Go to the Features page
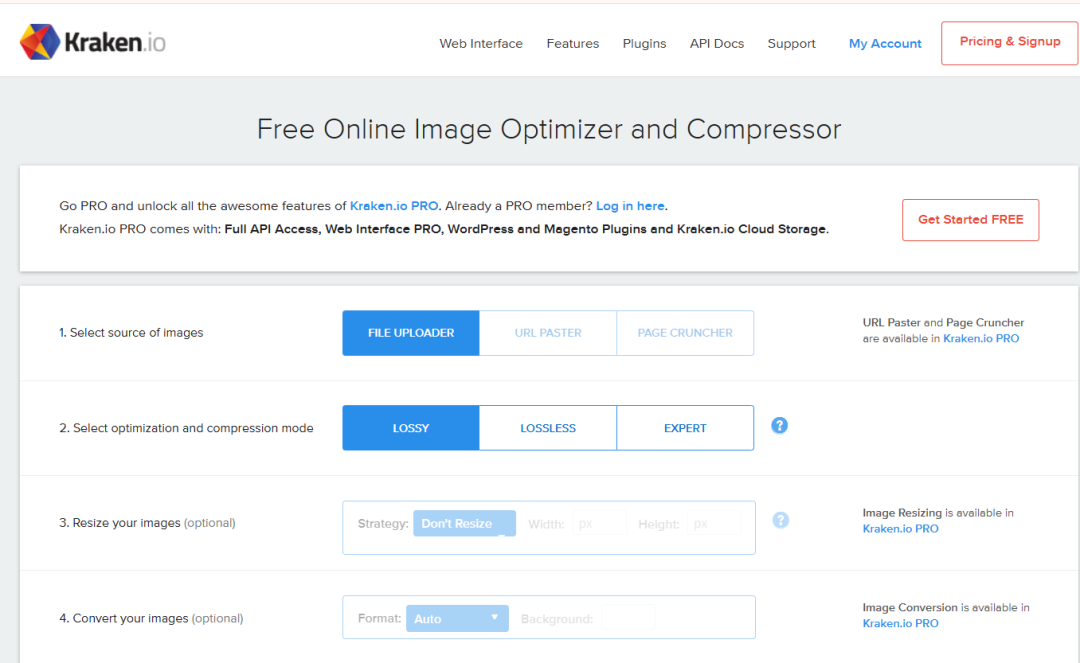Screen dimensions: 1080x663 click(x=572, y=43)
